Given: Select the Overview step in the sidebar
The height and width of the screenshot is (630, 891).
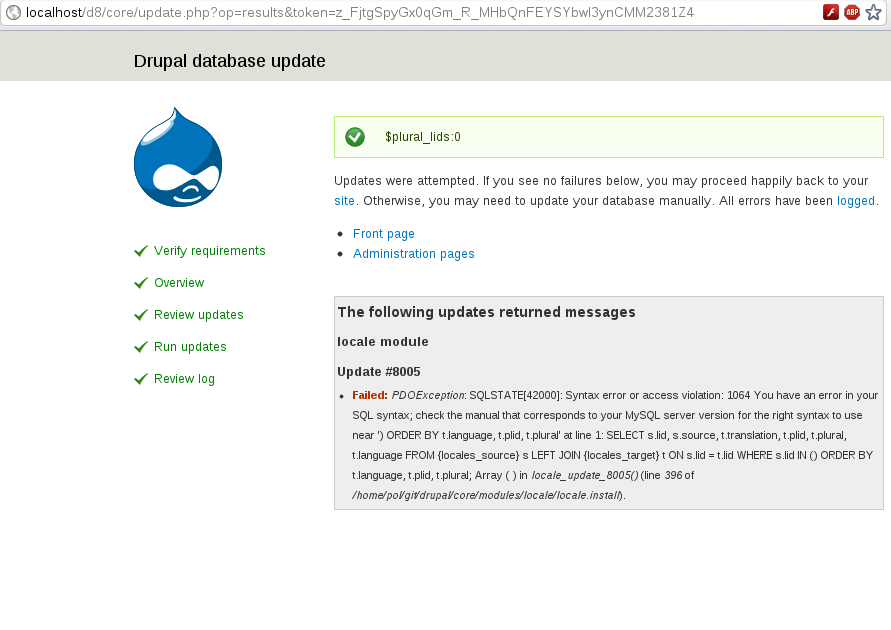Looking at the screenshot, I should (x=179, y=282).
